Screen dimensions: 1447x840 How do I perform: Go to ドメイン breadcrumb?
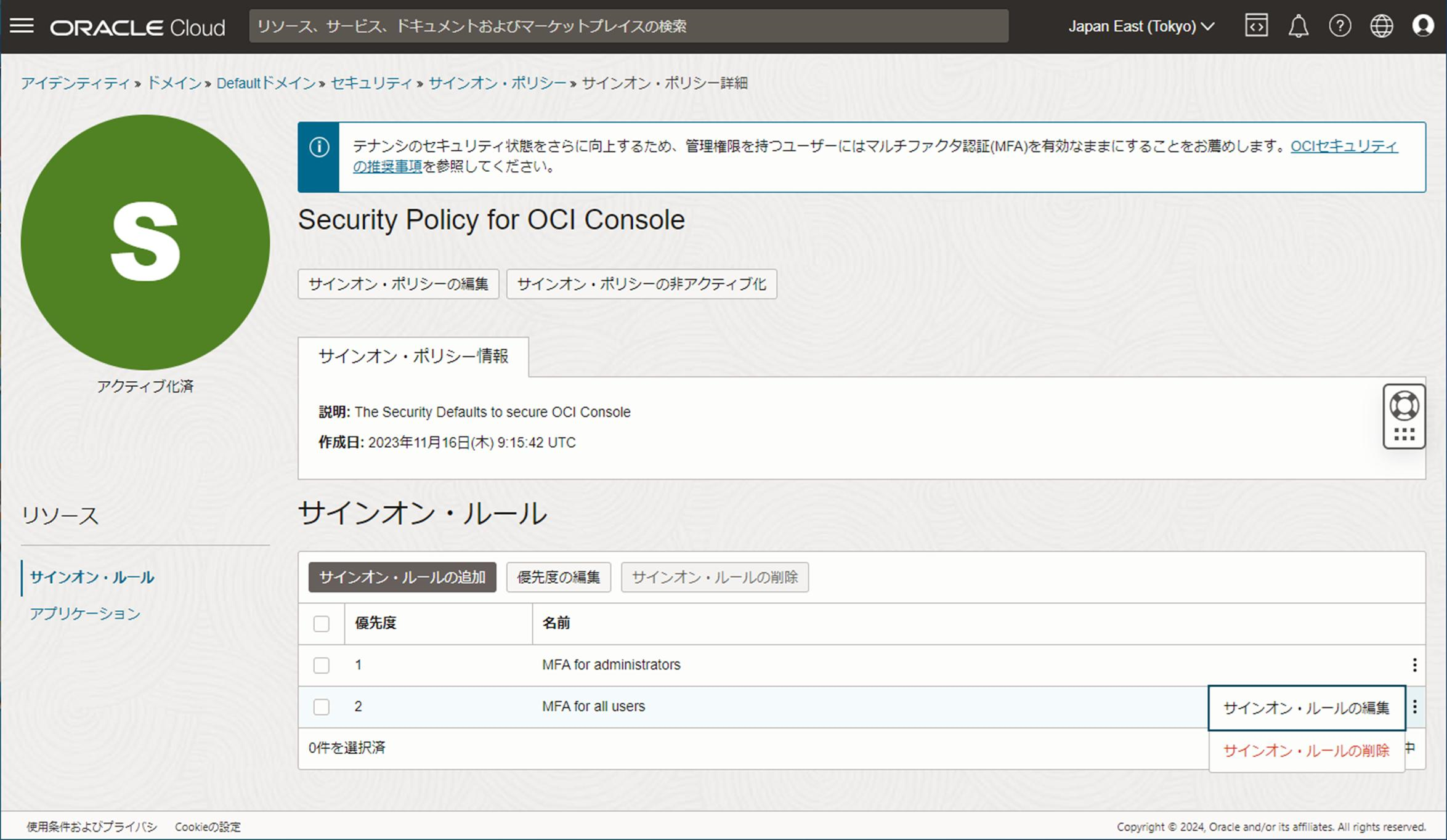click(174, 83)
